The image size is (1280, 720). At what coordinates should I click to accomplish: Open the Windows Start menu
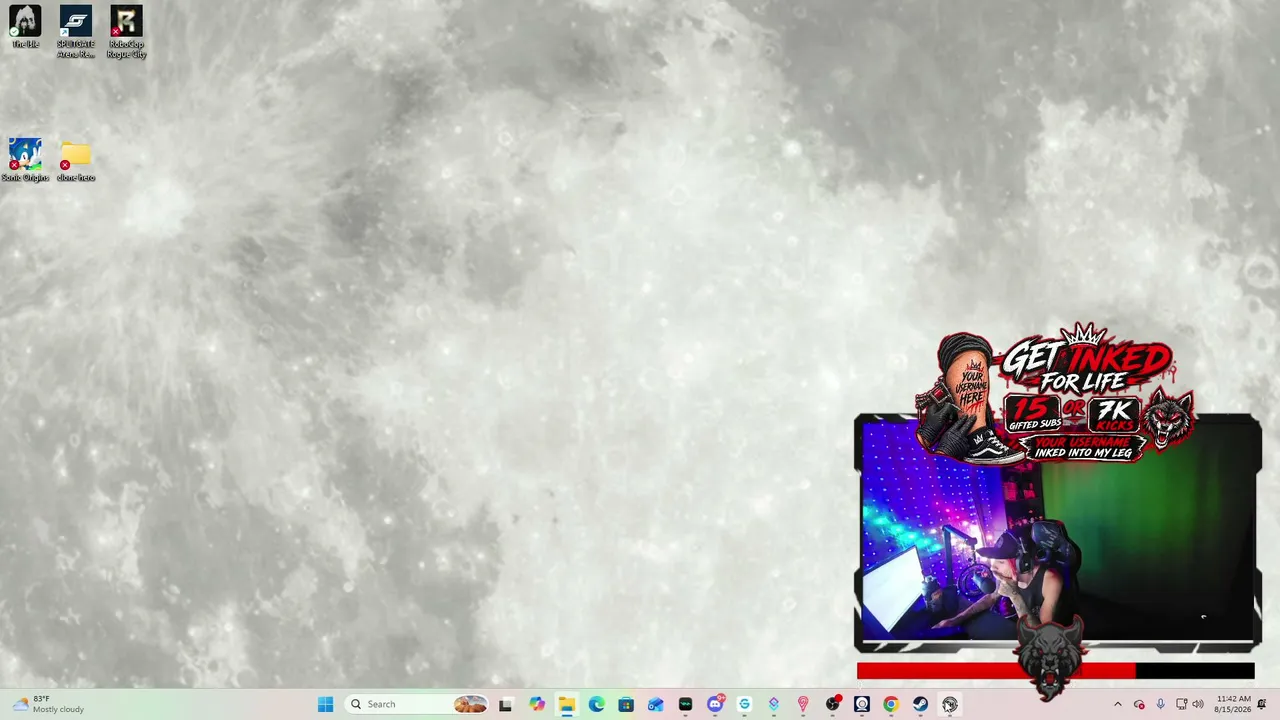325,704
